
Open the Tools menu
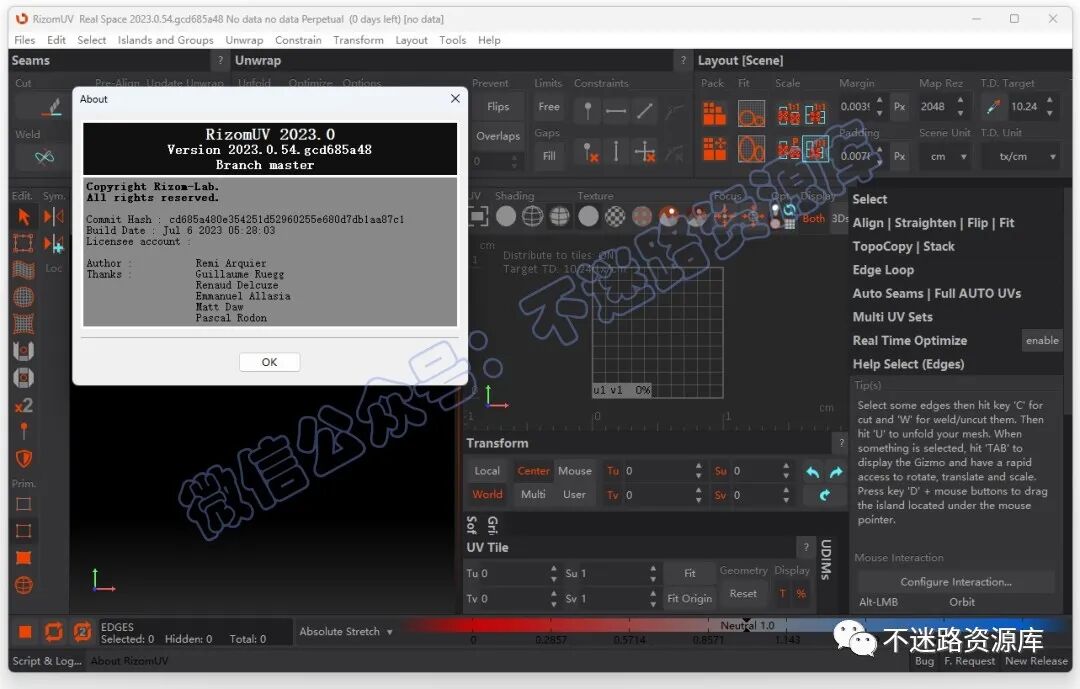click(x=453, y=40)
